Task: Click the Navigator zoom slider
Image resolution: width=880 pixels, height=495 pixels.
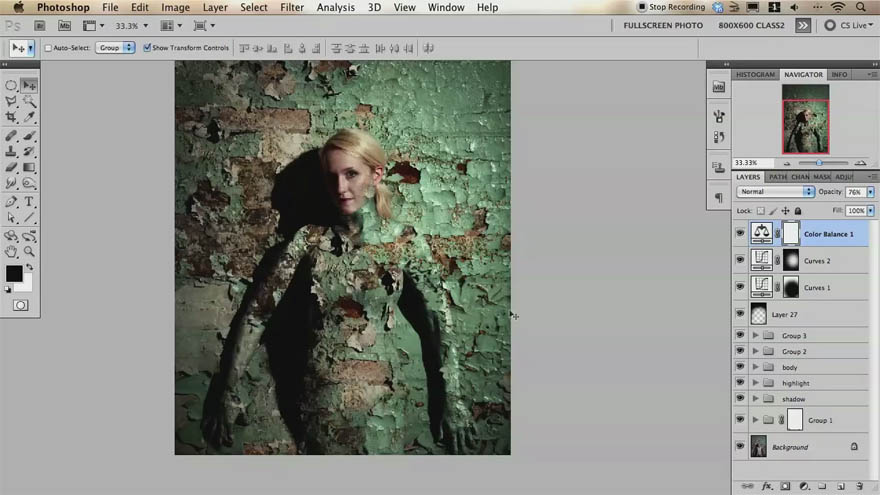Action: click(820, 163)
